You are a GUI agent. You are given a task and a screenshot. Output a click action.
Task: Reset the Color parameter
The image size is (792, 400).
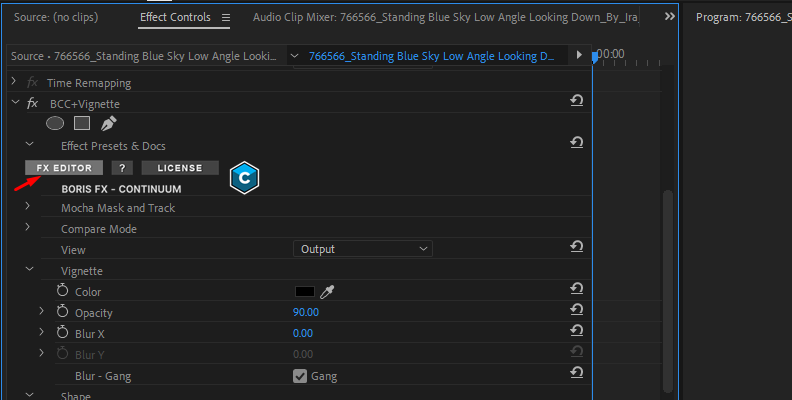click(x=576, y=288)
